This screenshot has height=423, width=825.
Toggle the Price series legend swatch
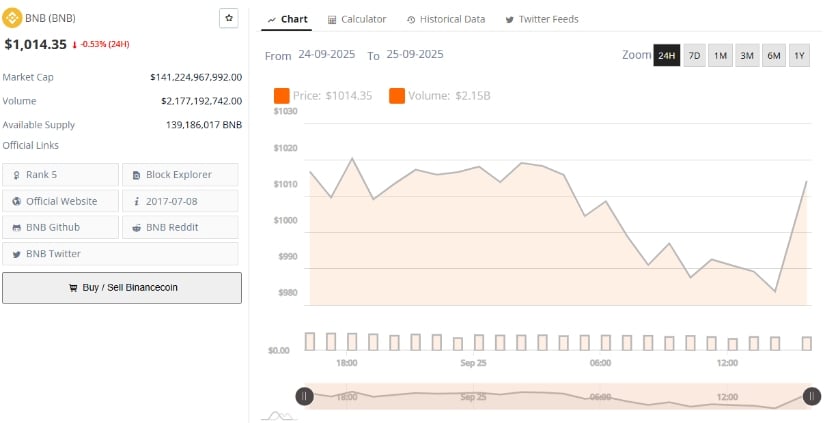click(x=281, y=96)
